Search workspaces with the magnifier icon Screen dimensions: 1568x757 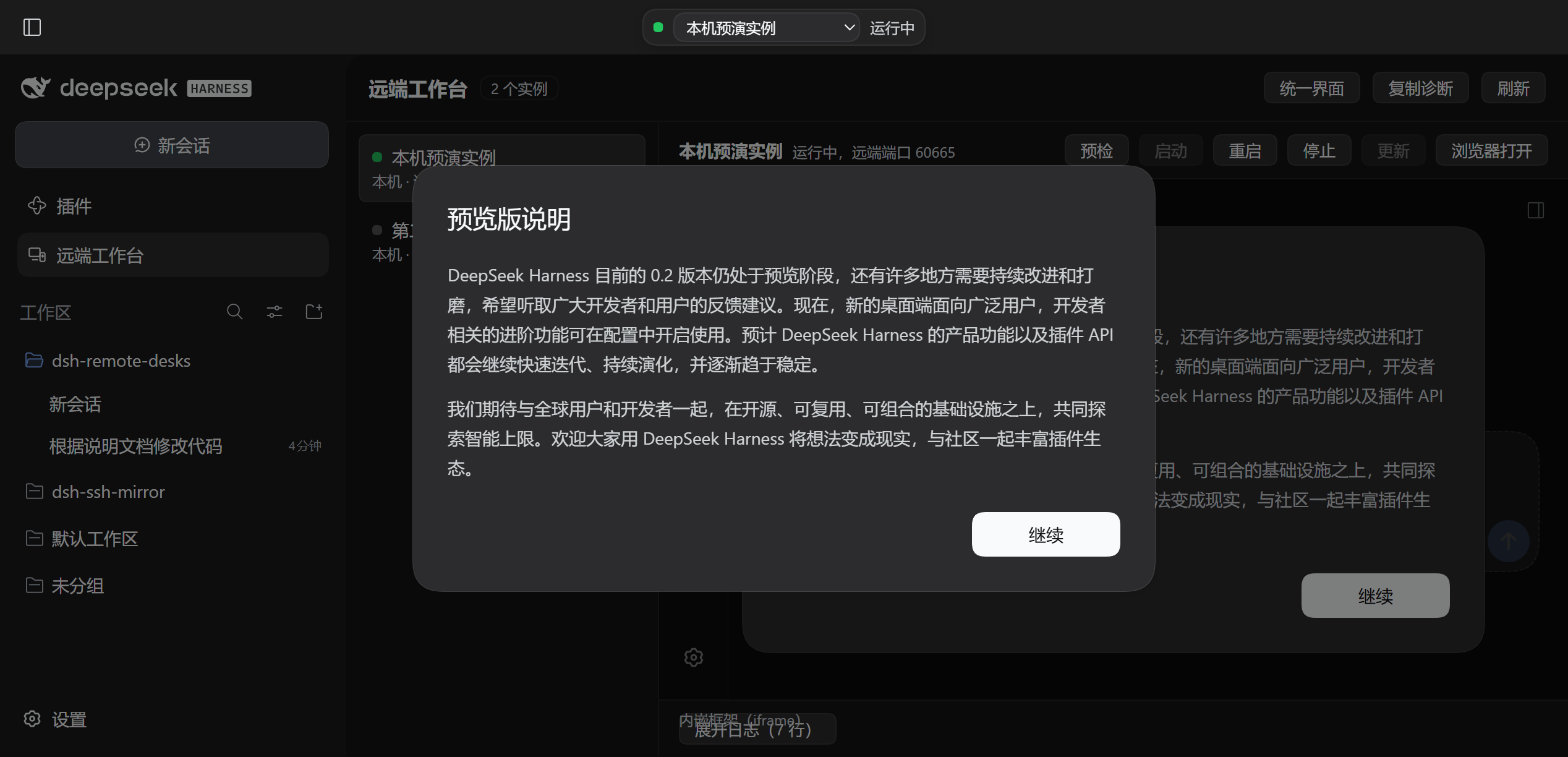click(x=234, y=312)
